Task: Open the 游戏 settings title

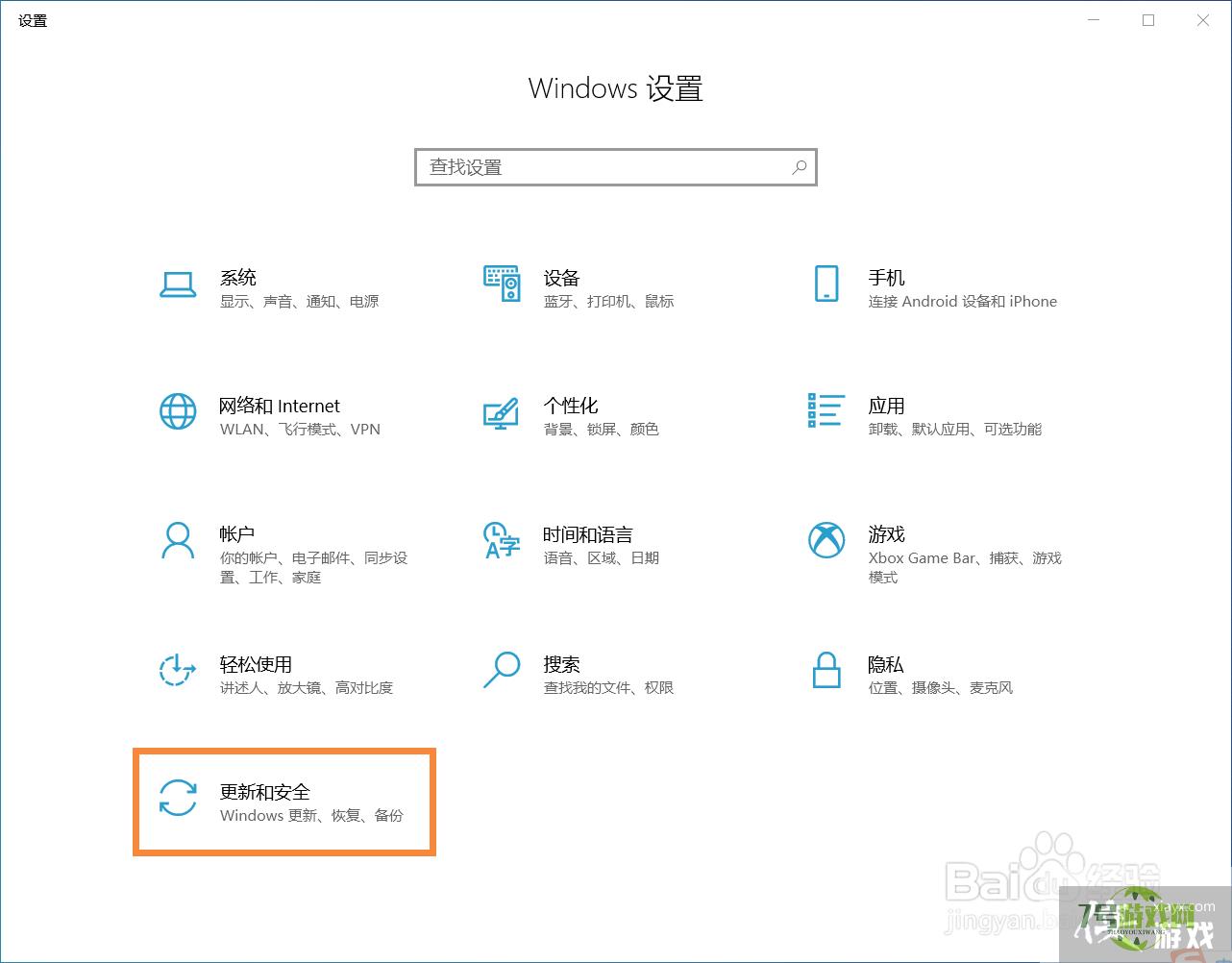Action: pos(886,534)
